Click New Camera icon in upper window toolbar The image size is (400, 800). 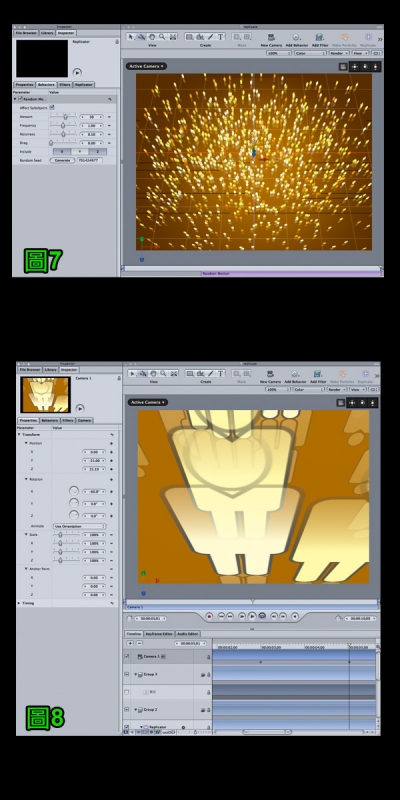pos(271,37)
